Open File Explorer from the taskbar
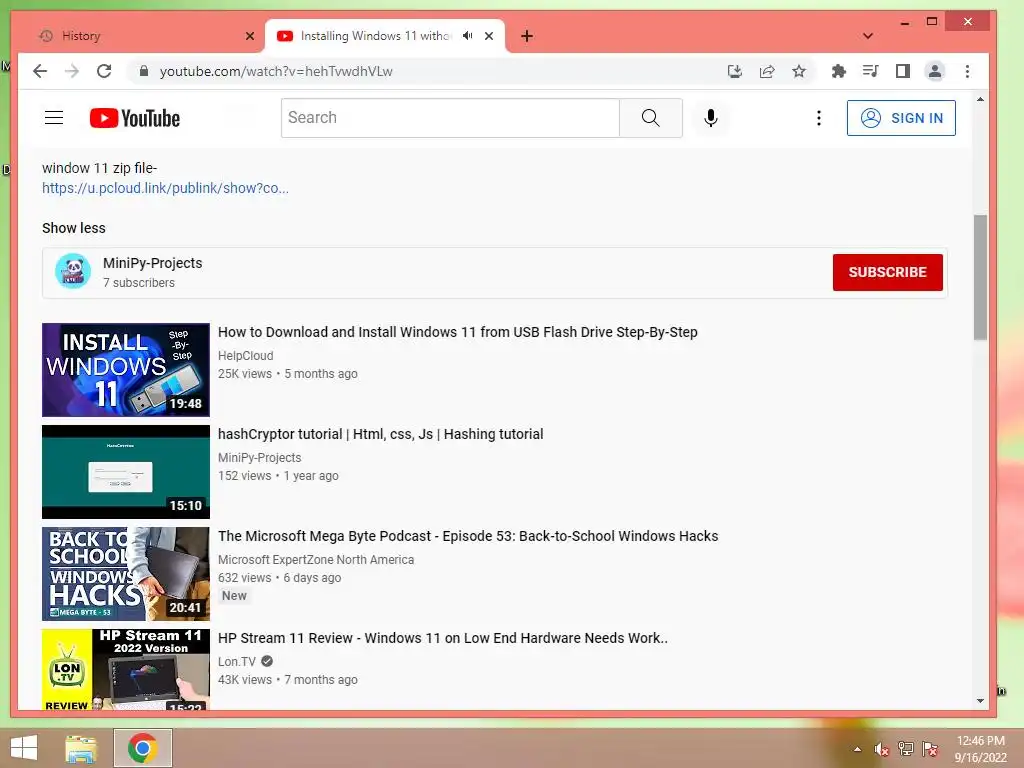Image resolution: width=1024 pixels, height=768 pixels. [81, 748]
